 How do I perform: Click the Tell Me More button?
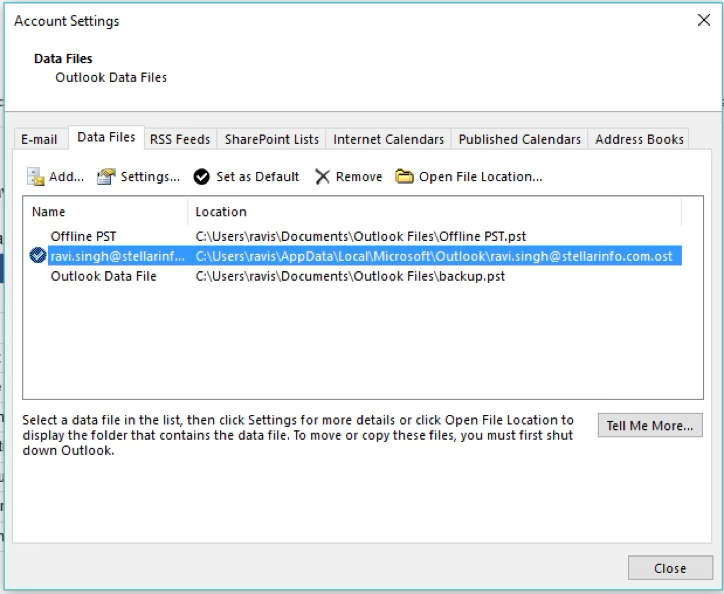650,425
